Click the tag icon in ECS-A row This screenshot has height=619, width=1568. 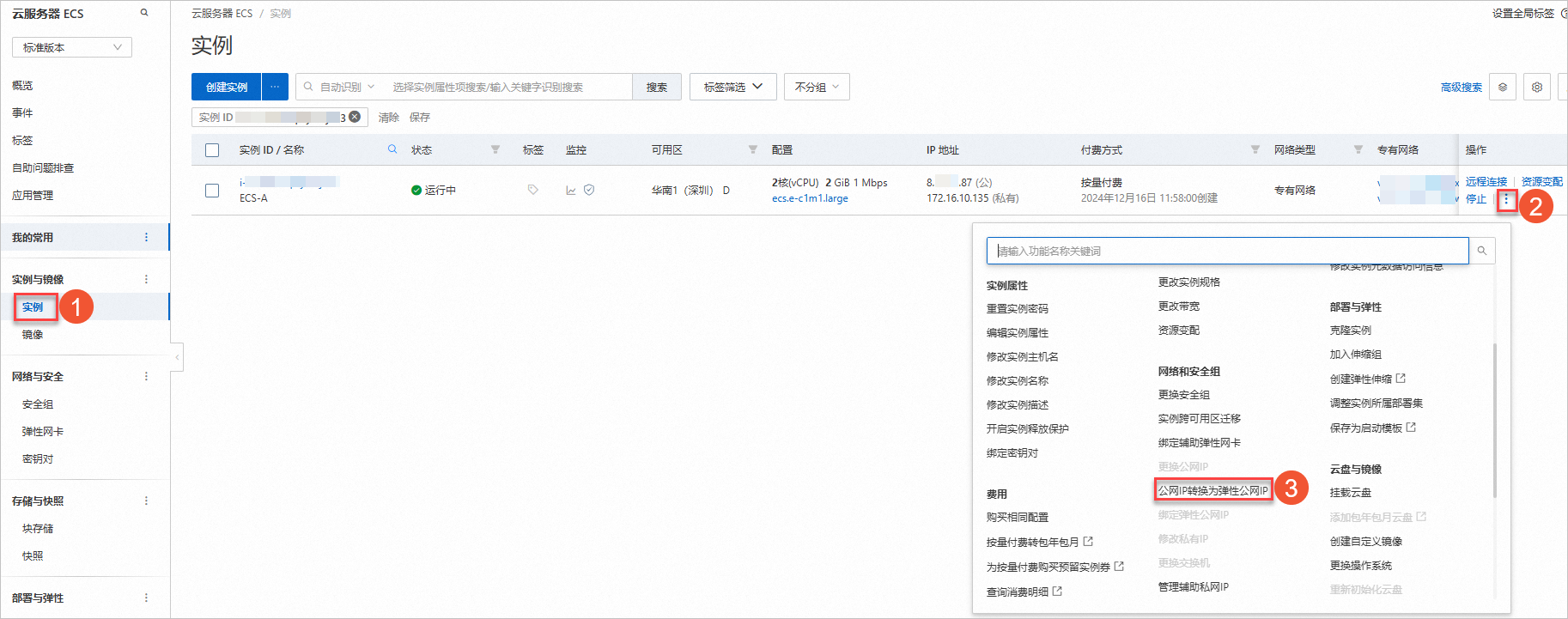(533, 190)
